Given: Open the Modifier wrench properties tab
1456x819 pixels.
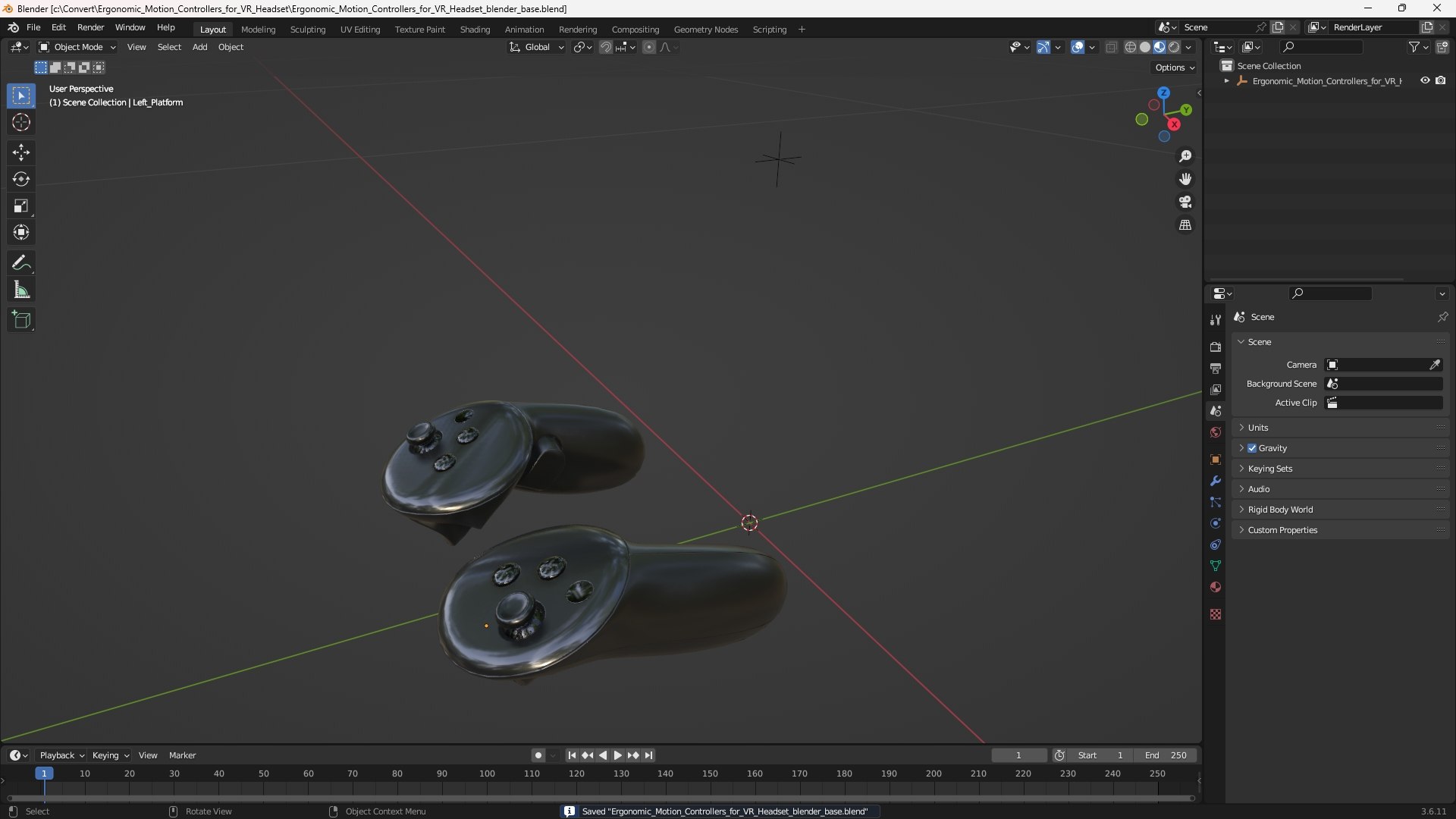Looking at the screenshot, I should coord(1216,481).
